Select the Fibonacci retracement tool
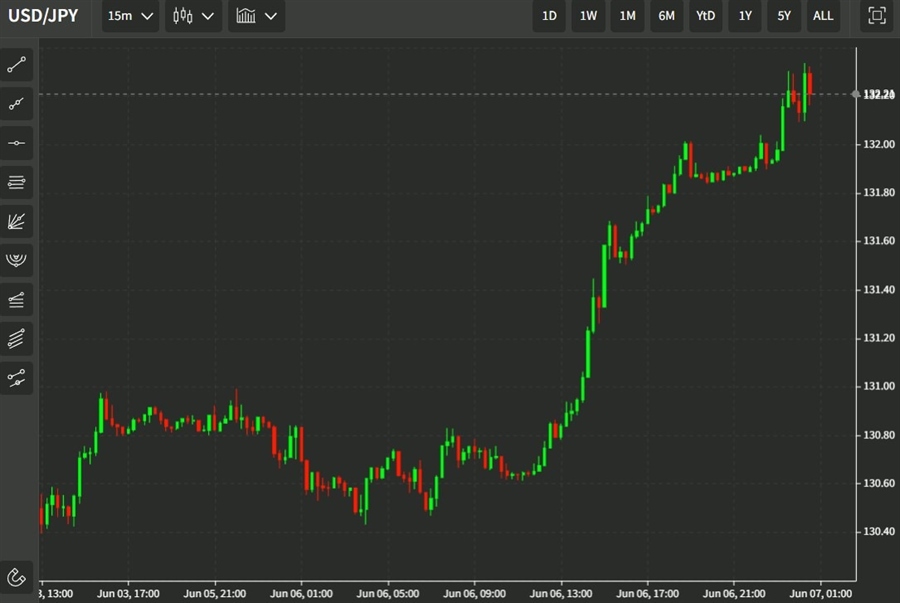Viewport: 900px width, 603px height. 17,299
